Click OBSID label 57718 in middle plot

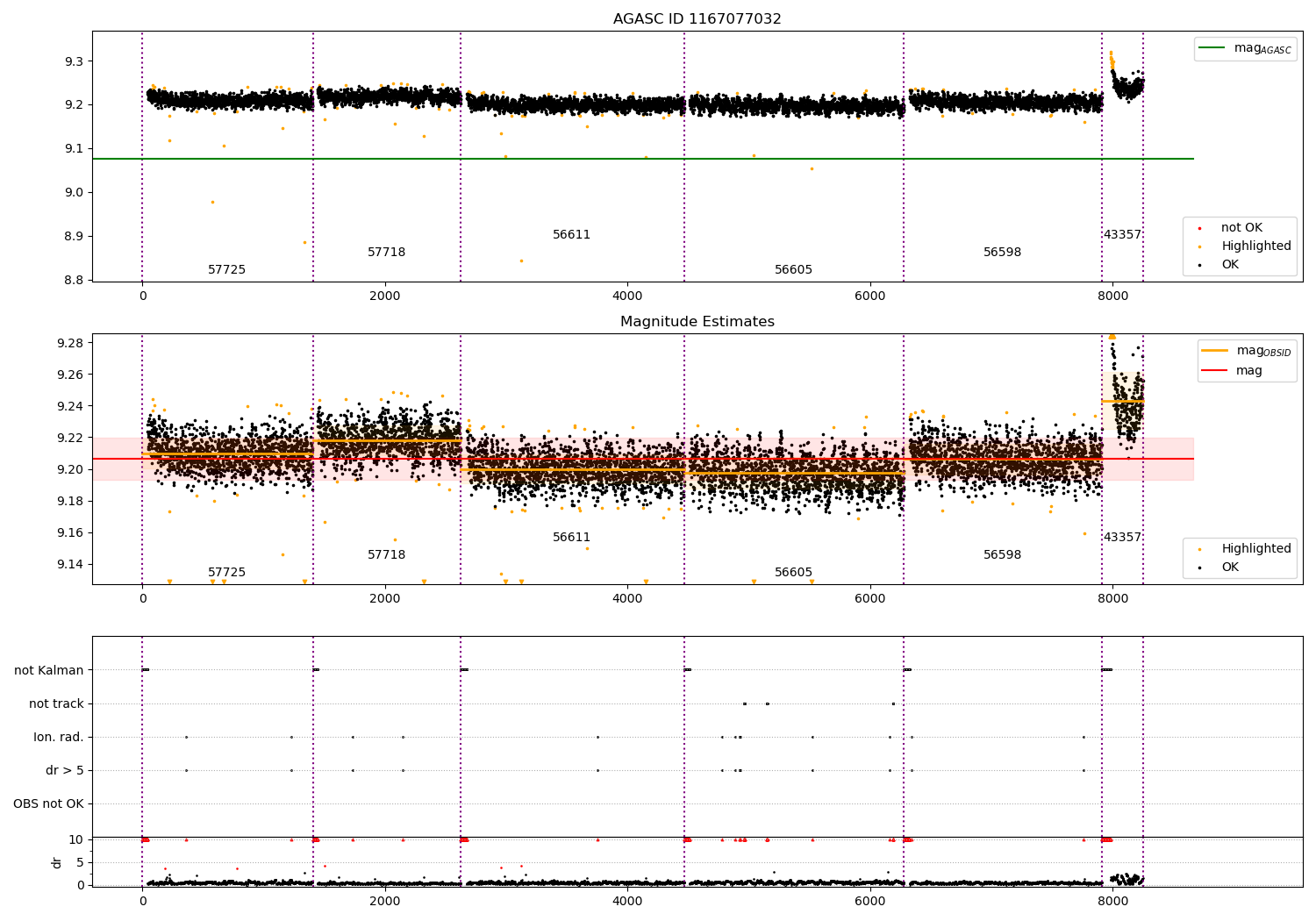pyautogui.click(x=386, y=555)
